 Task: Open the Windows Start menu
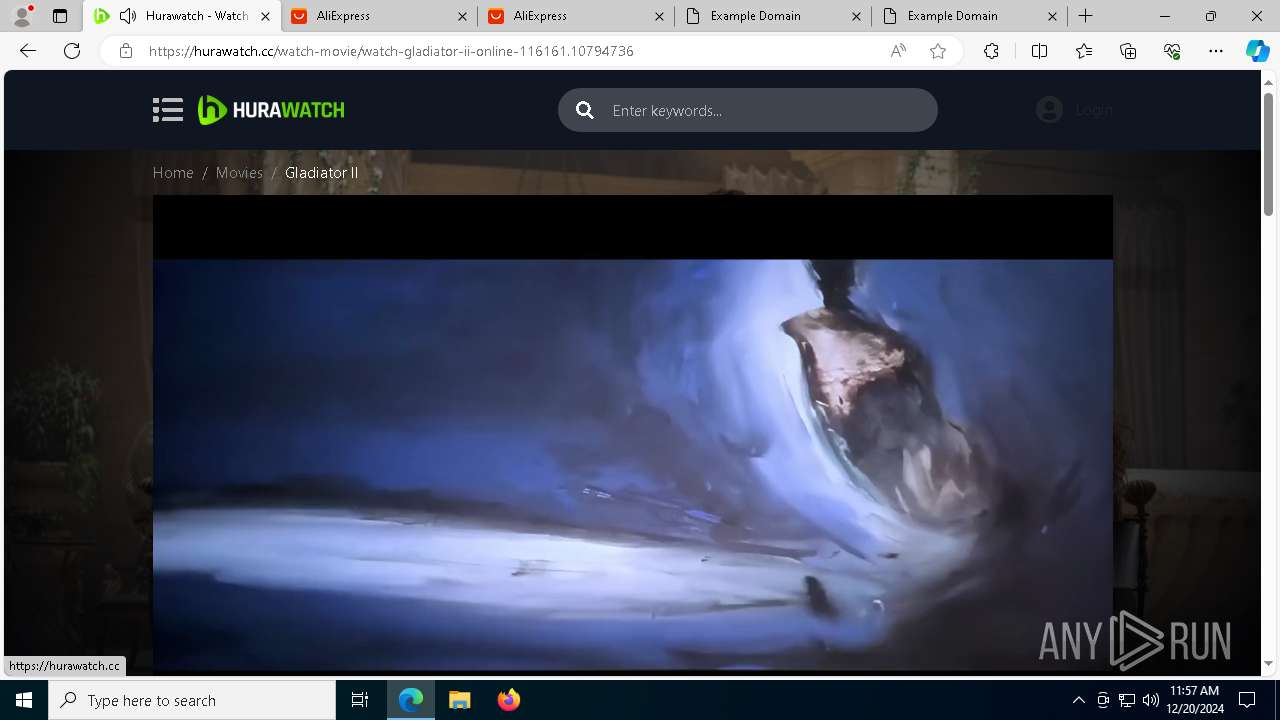coord(24,700)
